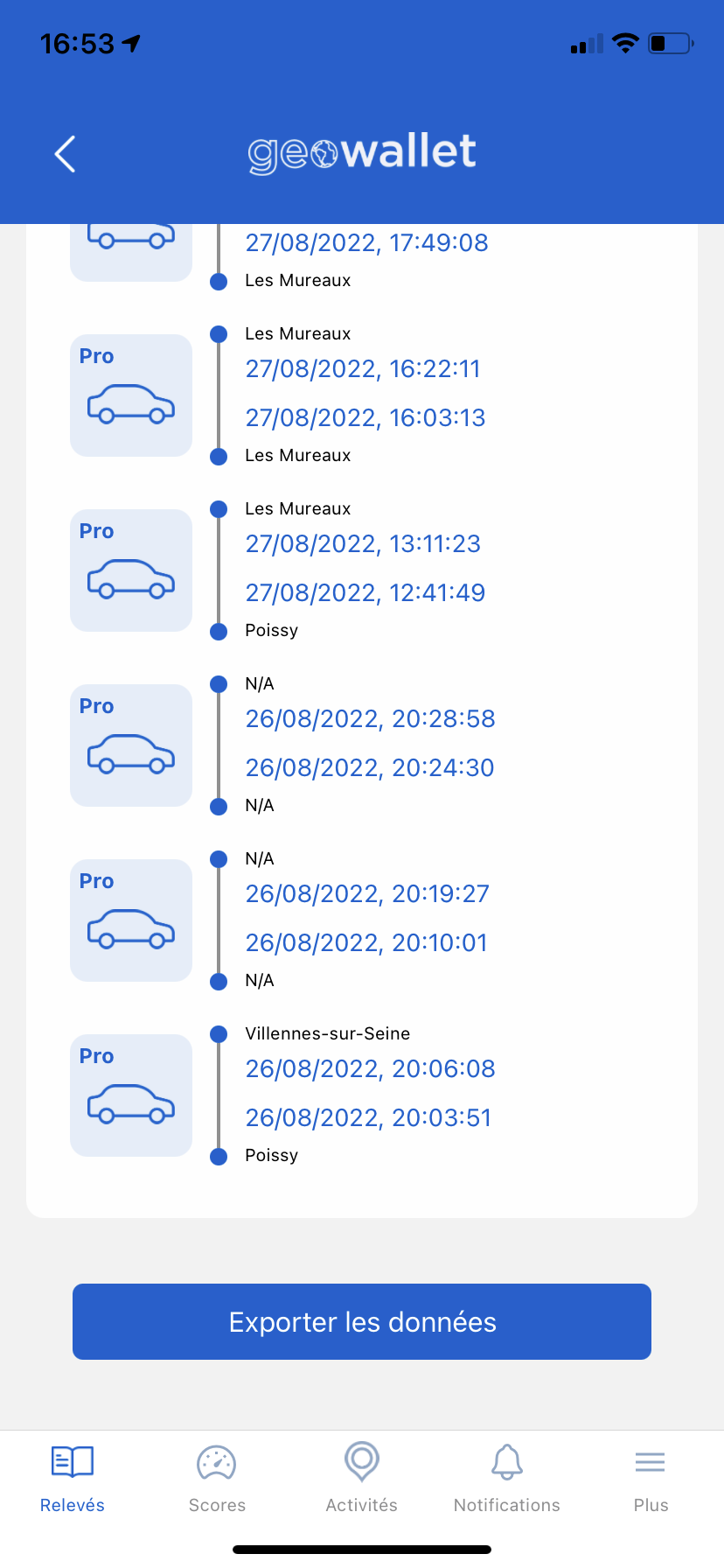Tap Pro car icon for 16:22:11 trip
The width and height of the screenshot is (724, 1568).
(x=131, y=395)
